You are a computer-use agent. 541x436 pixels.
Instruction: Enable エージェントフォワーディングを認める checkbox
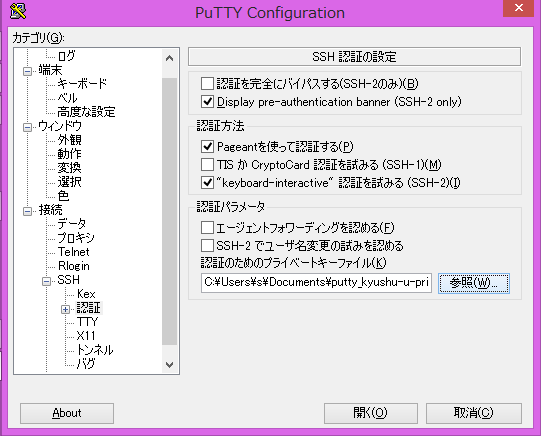(x=207, y=228)
